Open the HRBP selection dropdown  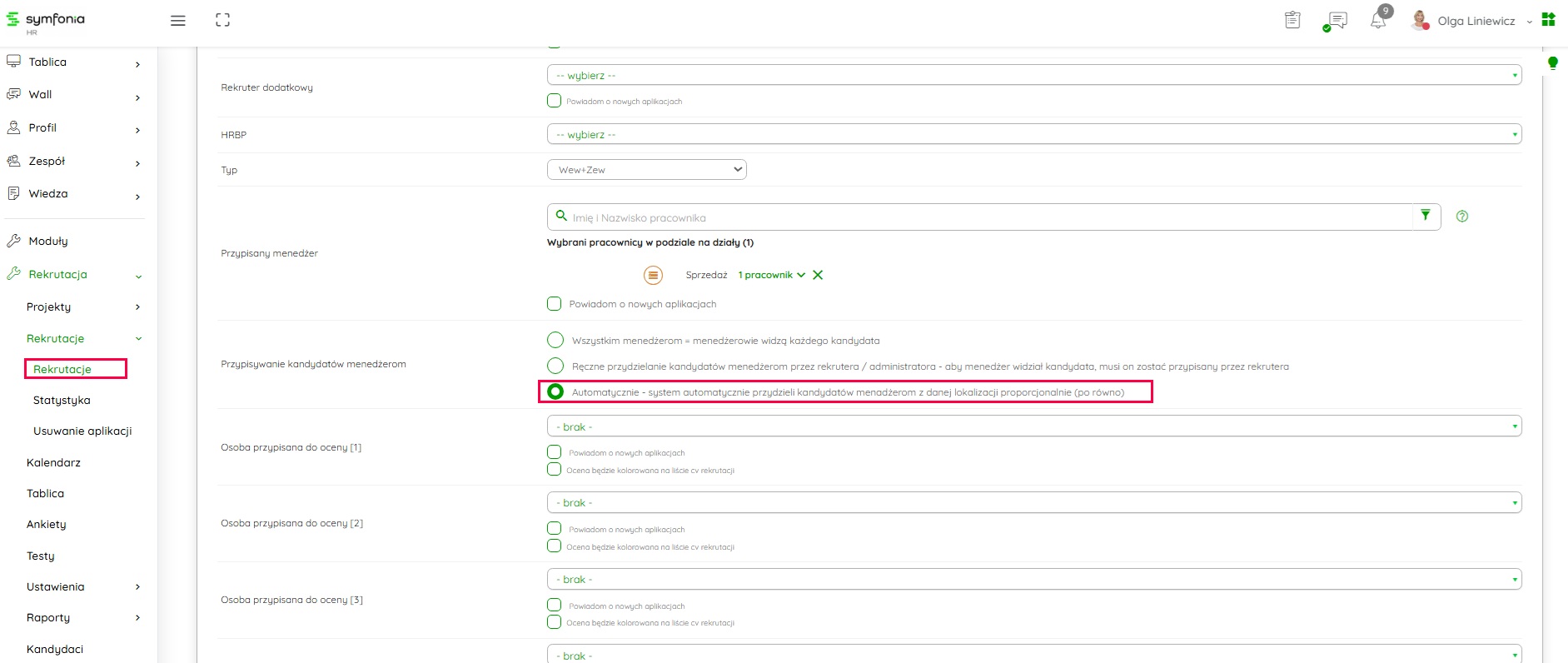(1033, 134)
